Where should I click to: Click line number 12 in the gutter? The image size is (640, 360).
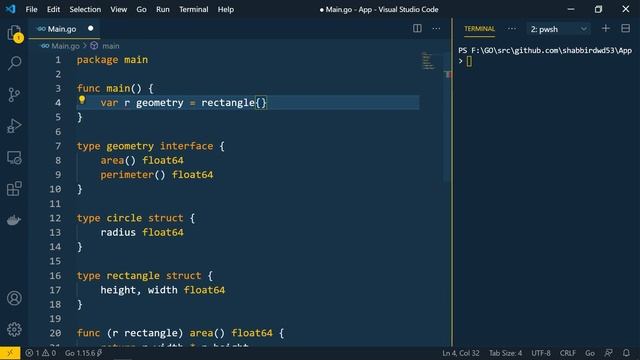(55, 218)
